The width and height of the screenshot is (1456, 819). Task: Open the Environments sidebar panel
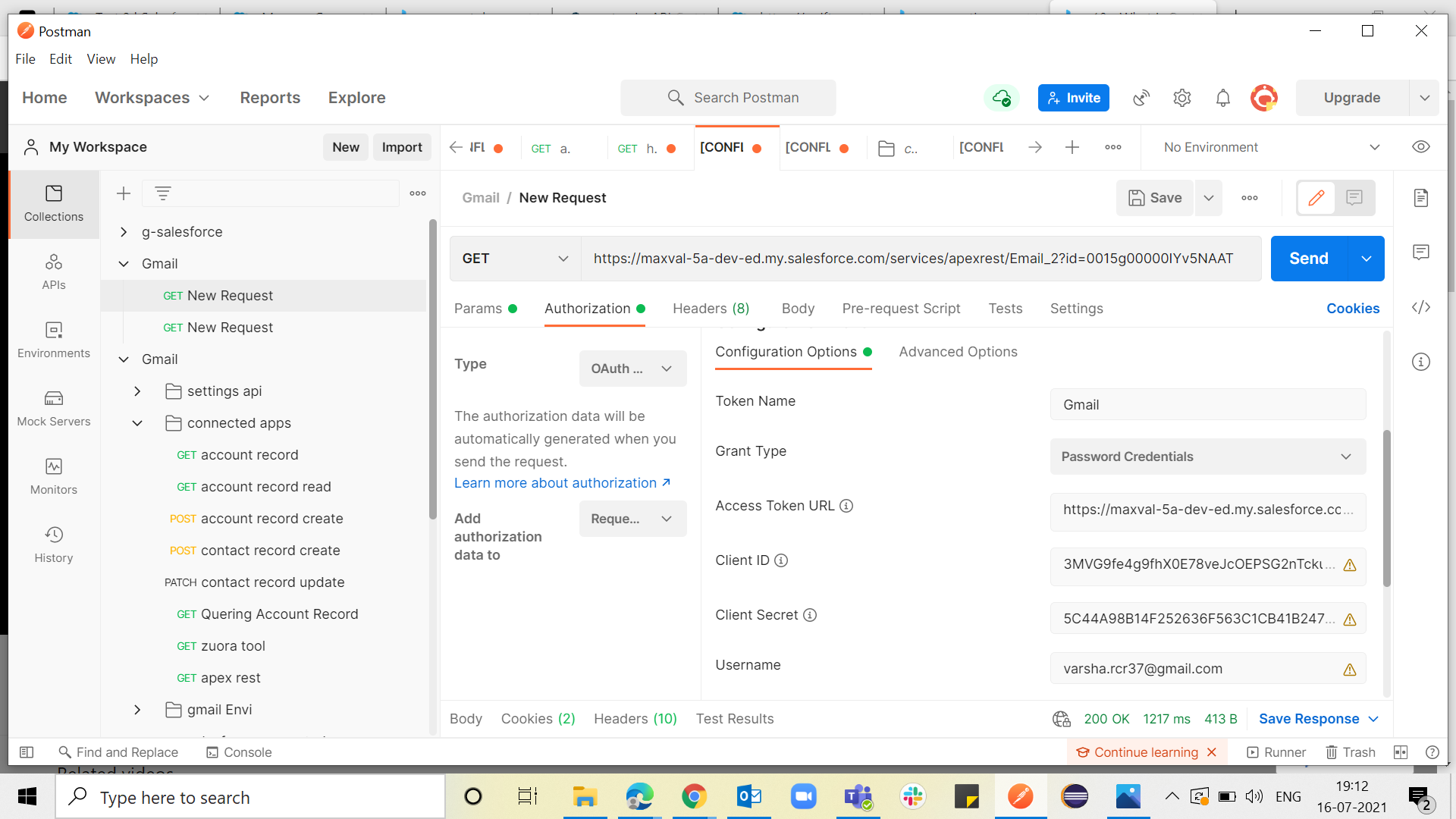pyautogui.click(x=53, y=340)
